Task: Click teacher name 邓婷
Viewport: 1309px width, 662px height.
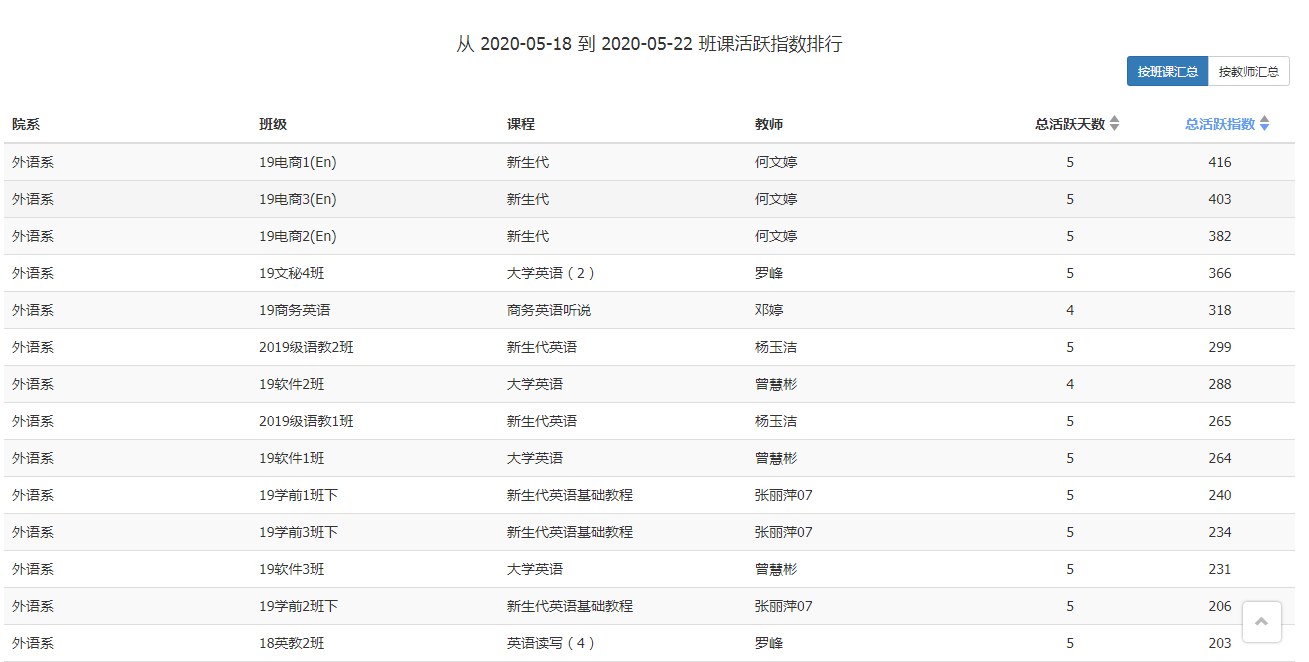Action: pos(769,310)
